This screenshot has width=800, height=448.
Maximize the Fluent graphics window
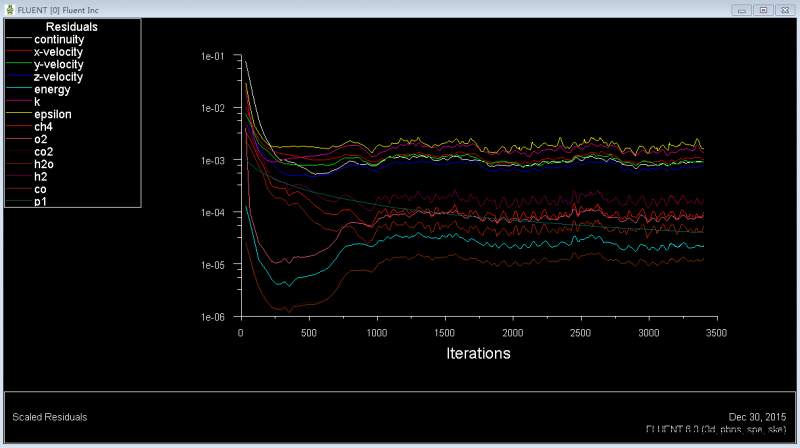coord(762,10)
